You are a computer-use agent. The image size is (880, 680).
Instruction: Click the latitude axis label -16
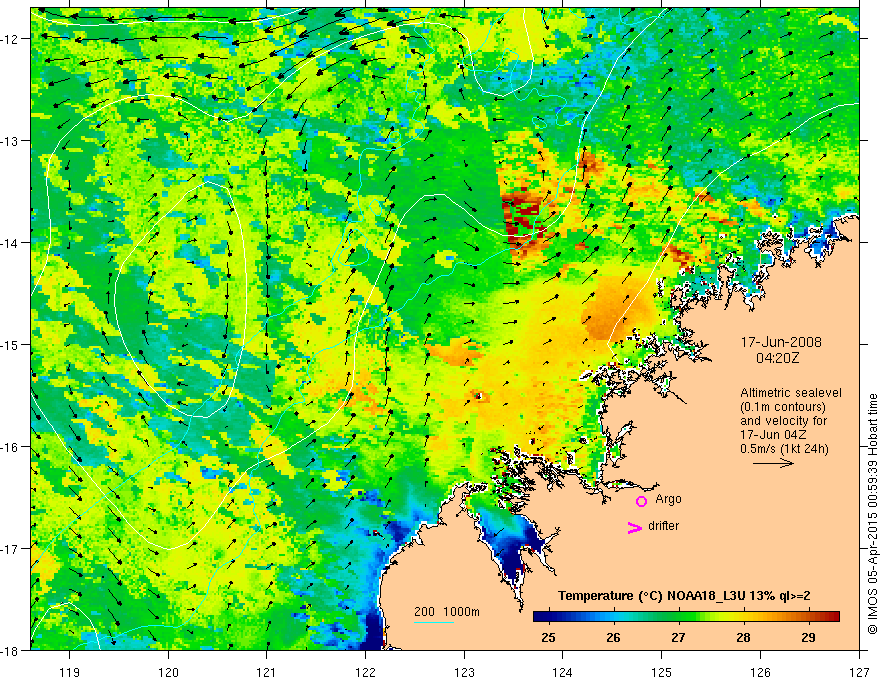tap(11, 447)
